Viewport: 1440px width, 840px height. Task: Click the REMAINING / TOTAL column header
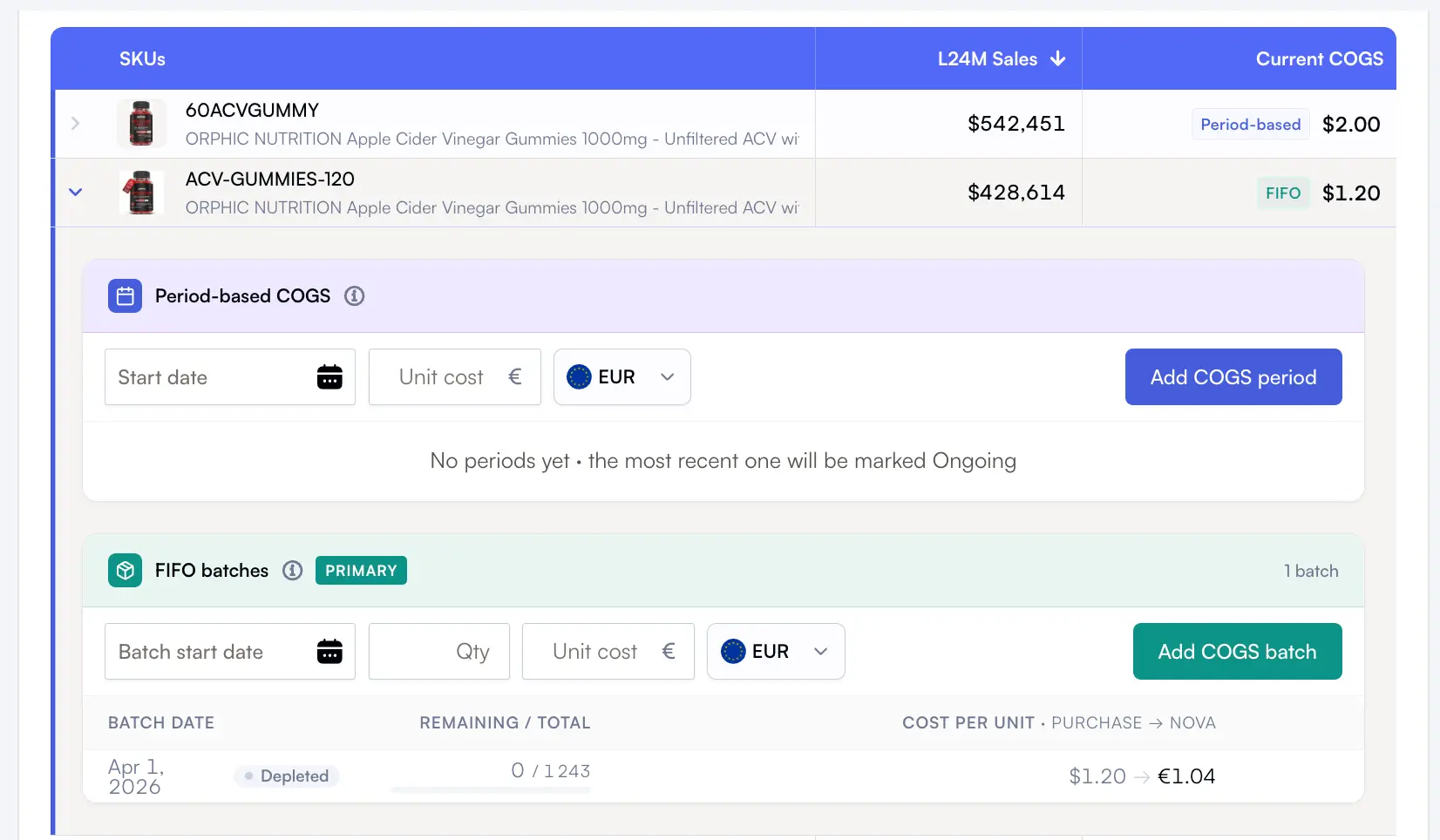click(x=505, y=722)
